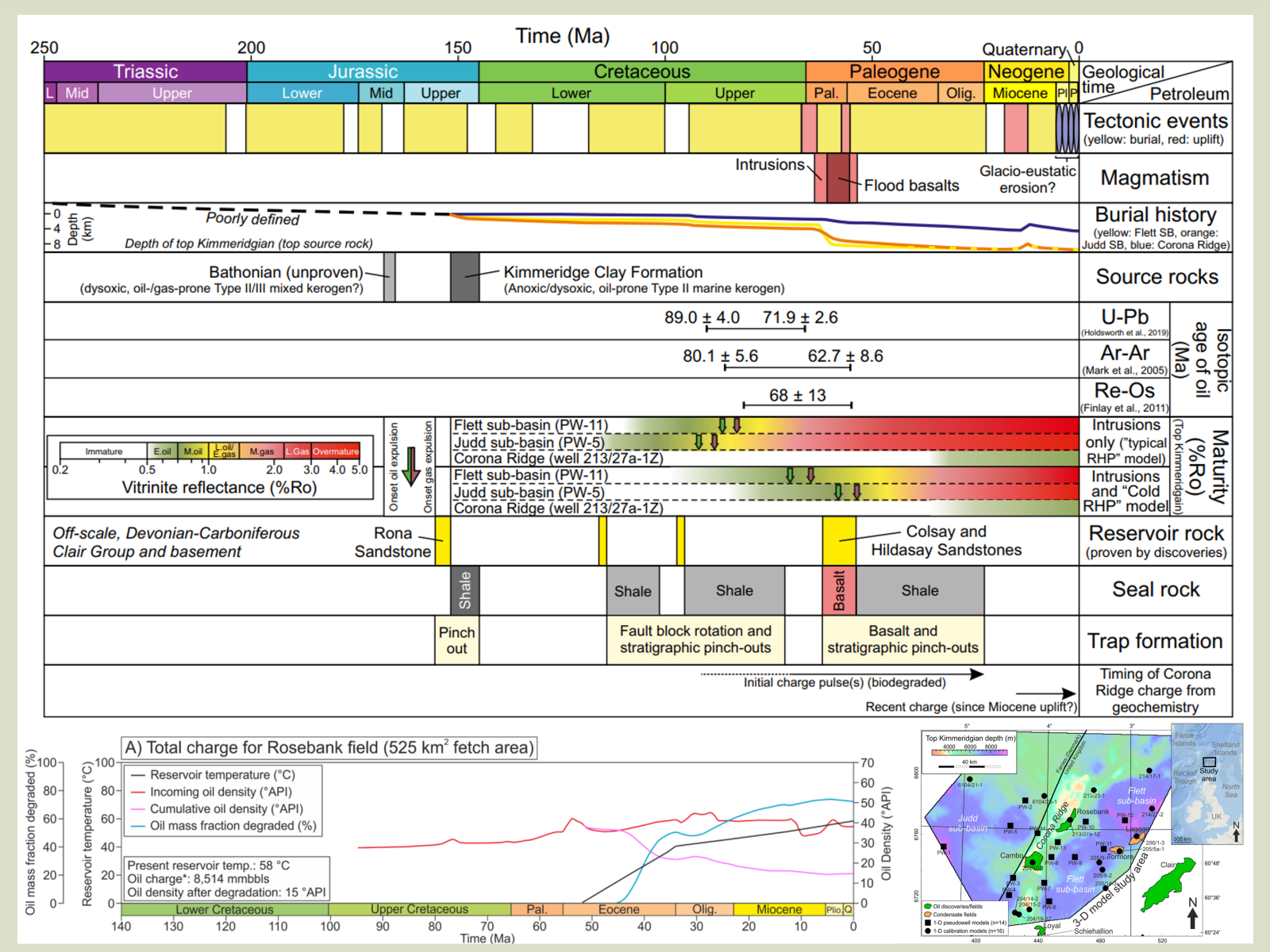Click the Immature white swatch in reflectance scale
Image resolution: width=1270 pixels, height=952 pixels.
103,451
